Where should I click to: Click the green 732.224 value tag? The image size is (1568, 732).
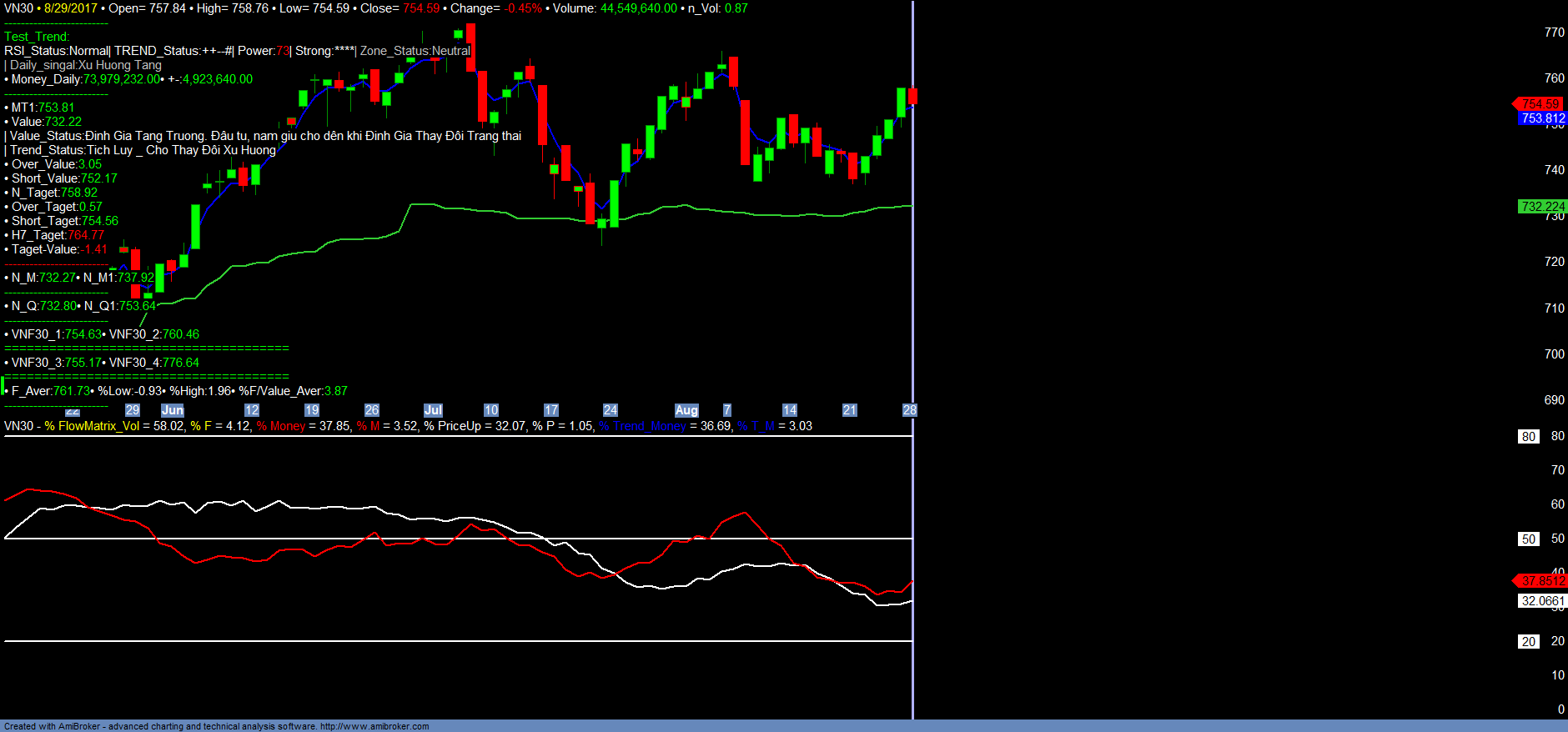[x=1542, y=207]
